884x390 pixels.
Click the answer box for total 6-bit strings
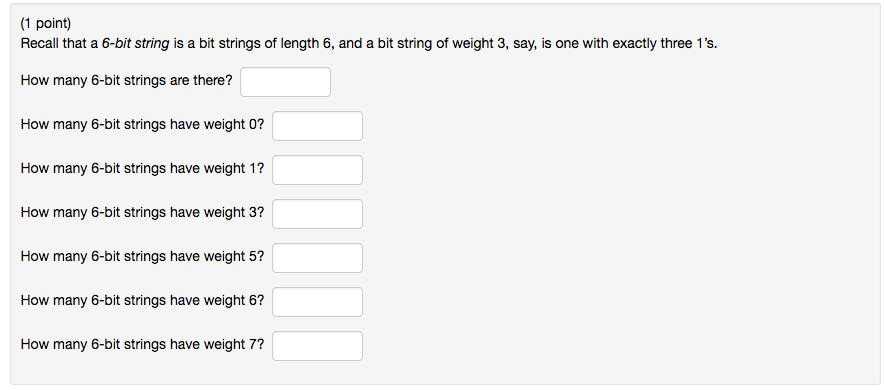pyautogui.click(x=285, y=82)
